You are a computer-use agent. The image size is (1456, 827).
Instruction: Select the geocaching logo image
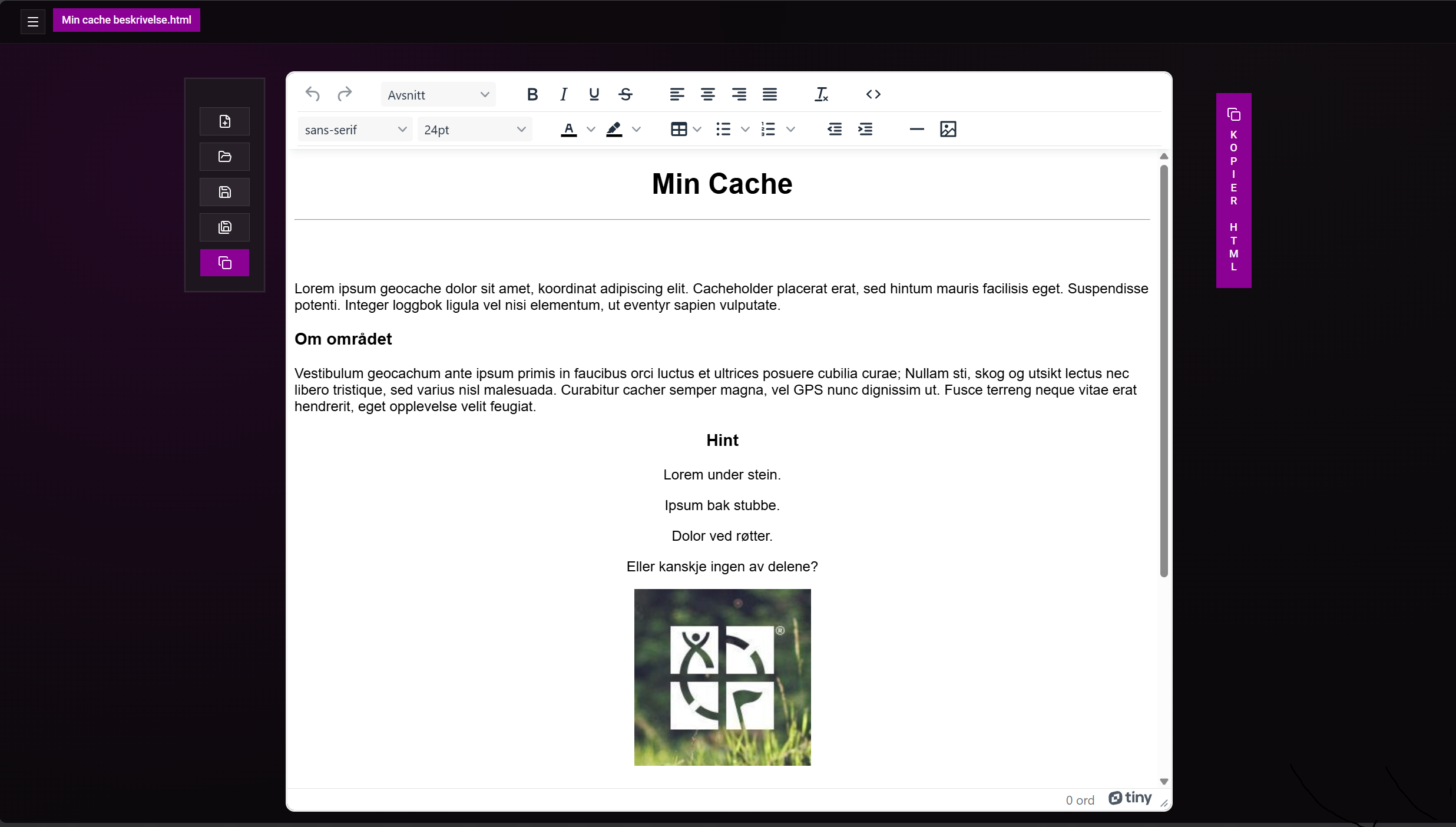point(722,677)
